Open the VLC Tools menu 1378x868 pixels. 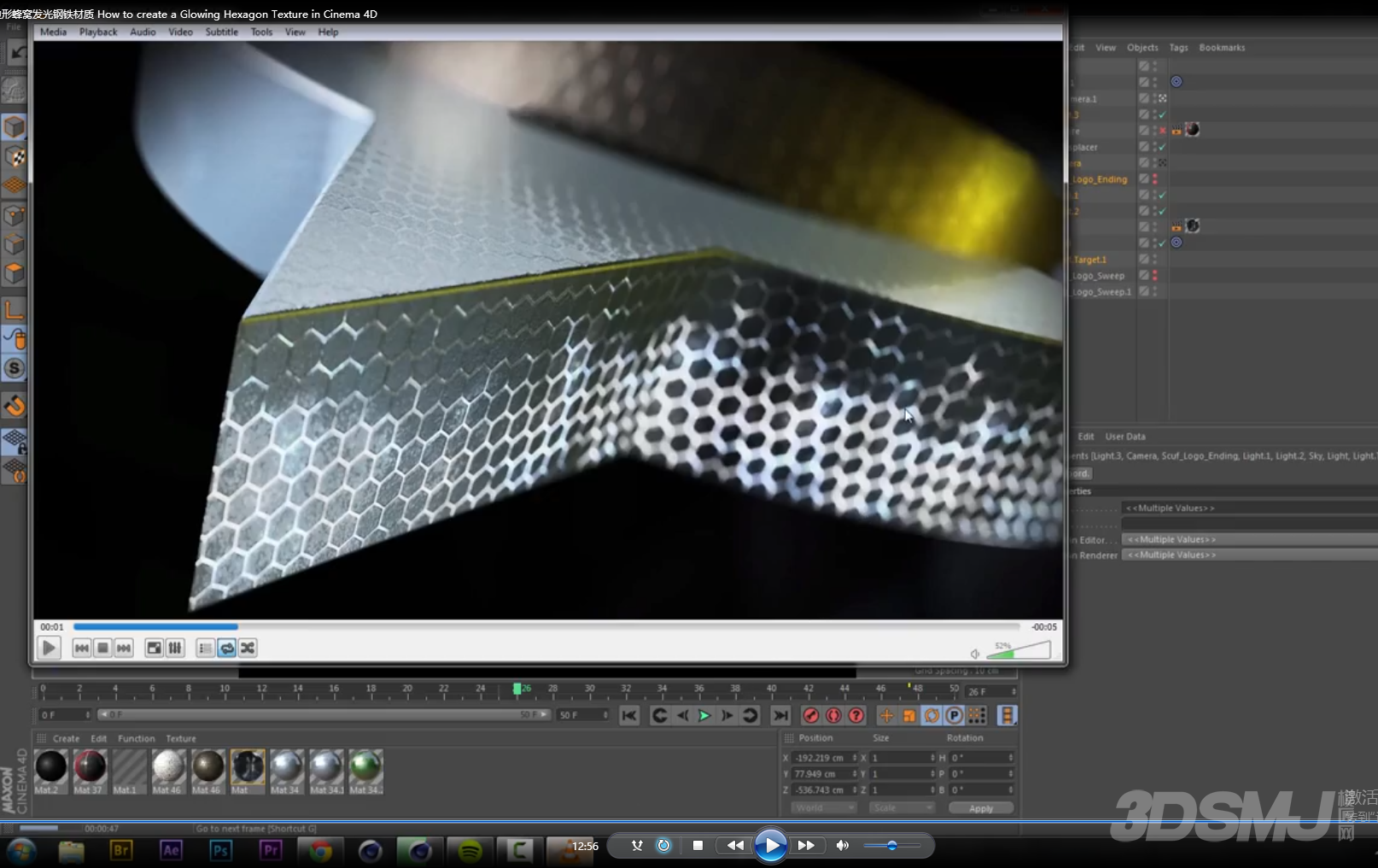(x=261, y=32)
